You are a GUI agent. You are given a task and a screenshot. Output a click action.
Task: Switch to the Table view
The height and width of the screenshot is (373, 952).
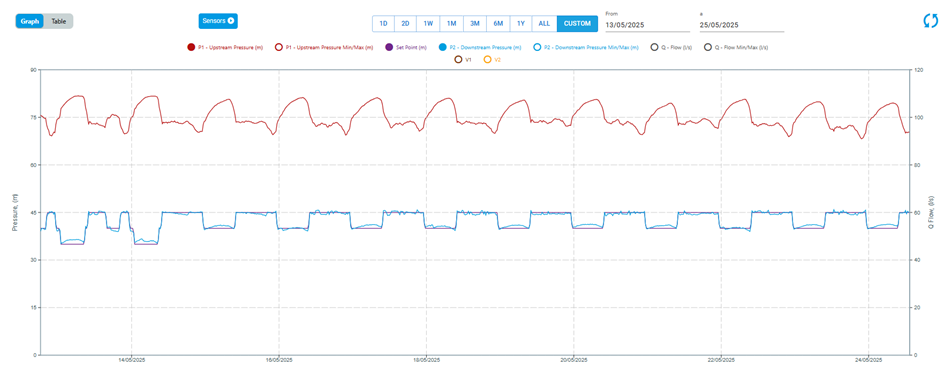click(x=59, y=21)
